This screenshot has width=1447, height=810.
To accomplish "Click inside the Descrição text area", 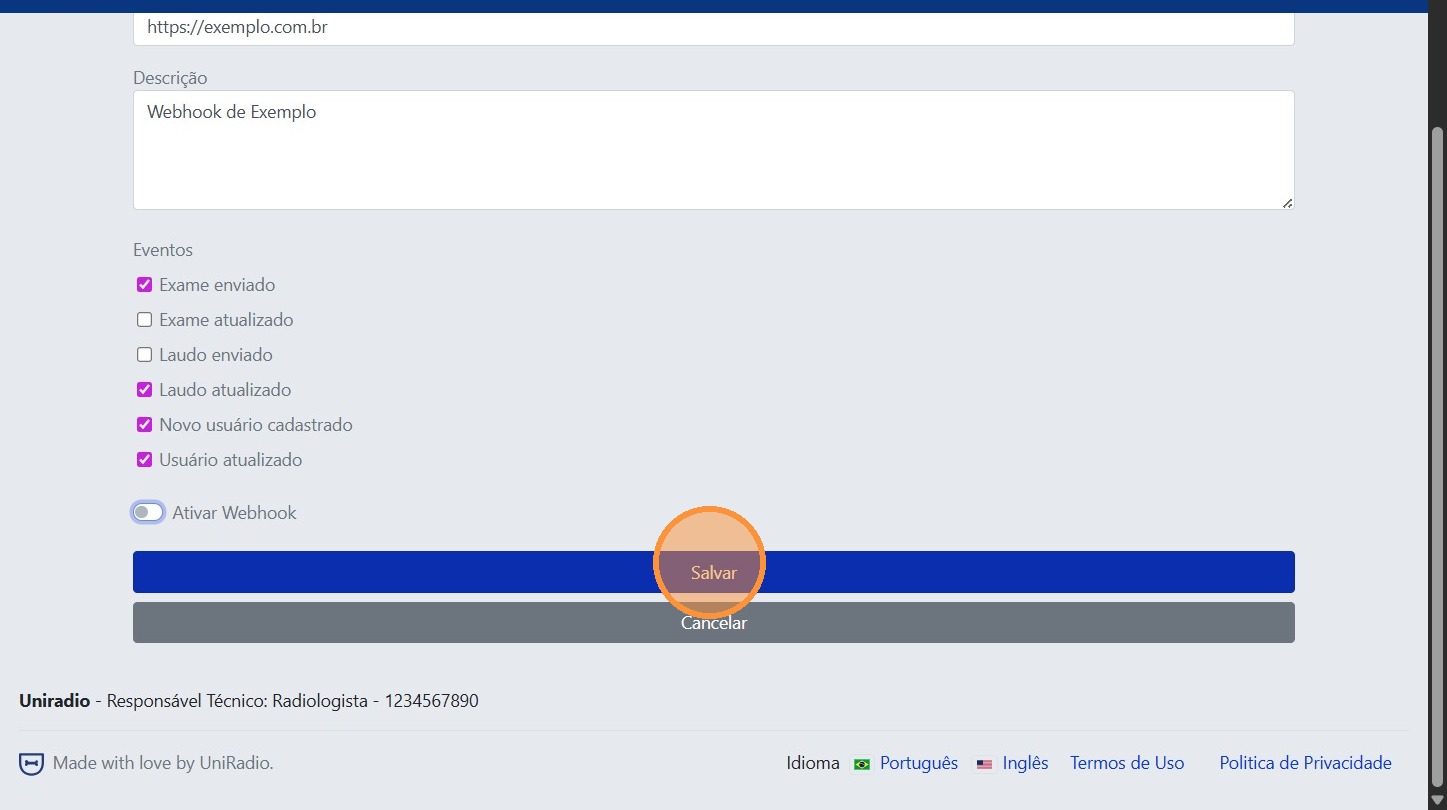I will point(713,150).
